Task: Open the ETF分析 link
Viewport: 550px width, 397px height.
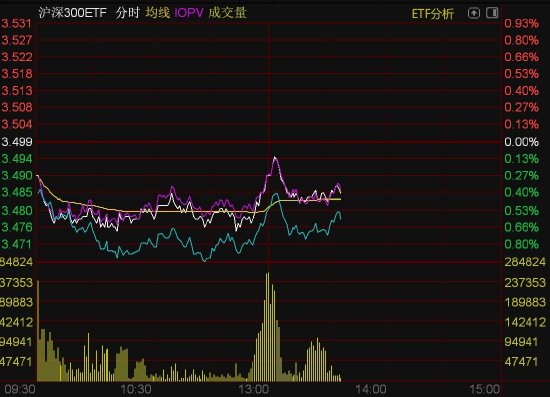Action: (432, 14)
